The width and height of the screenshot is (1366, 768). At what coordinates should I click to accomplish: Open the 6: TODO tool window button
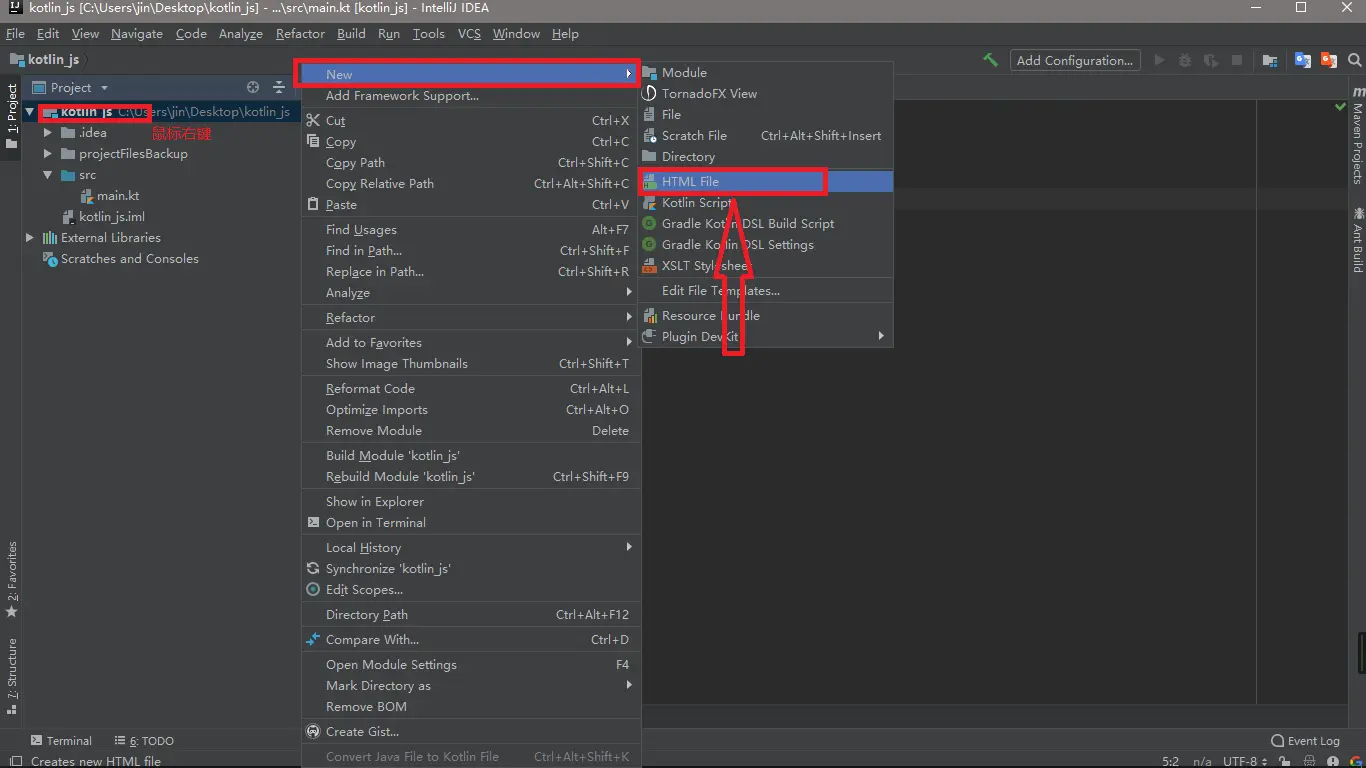coord(144,741)
